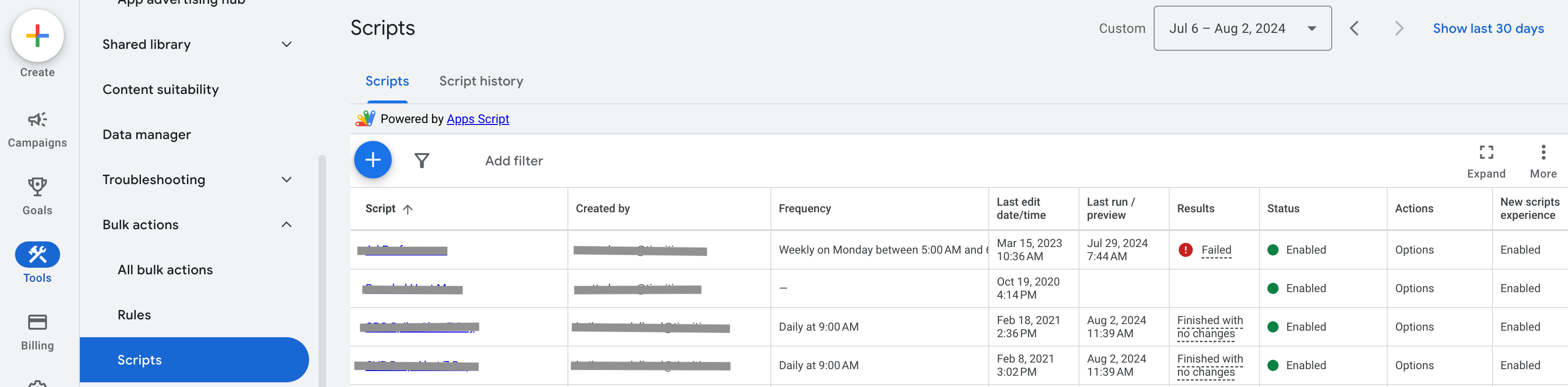
Task: Open Options for Feb 8, 2021 script
Action: pyautogui.click(x=1414, y=366)
